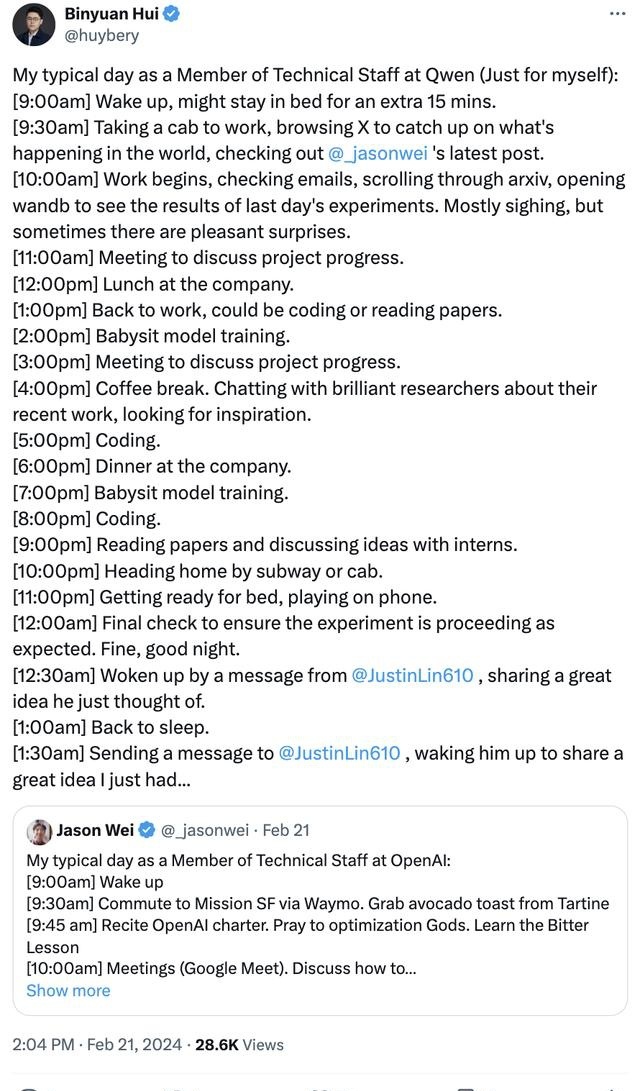Click the verified badge beside Binyuan Hui

click(171, 13)
